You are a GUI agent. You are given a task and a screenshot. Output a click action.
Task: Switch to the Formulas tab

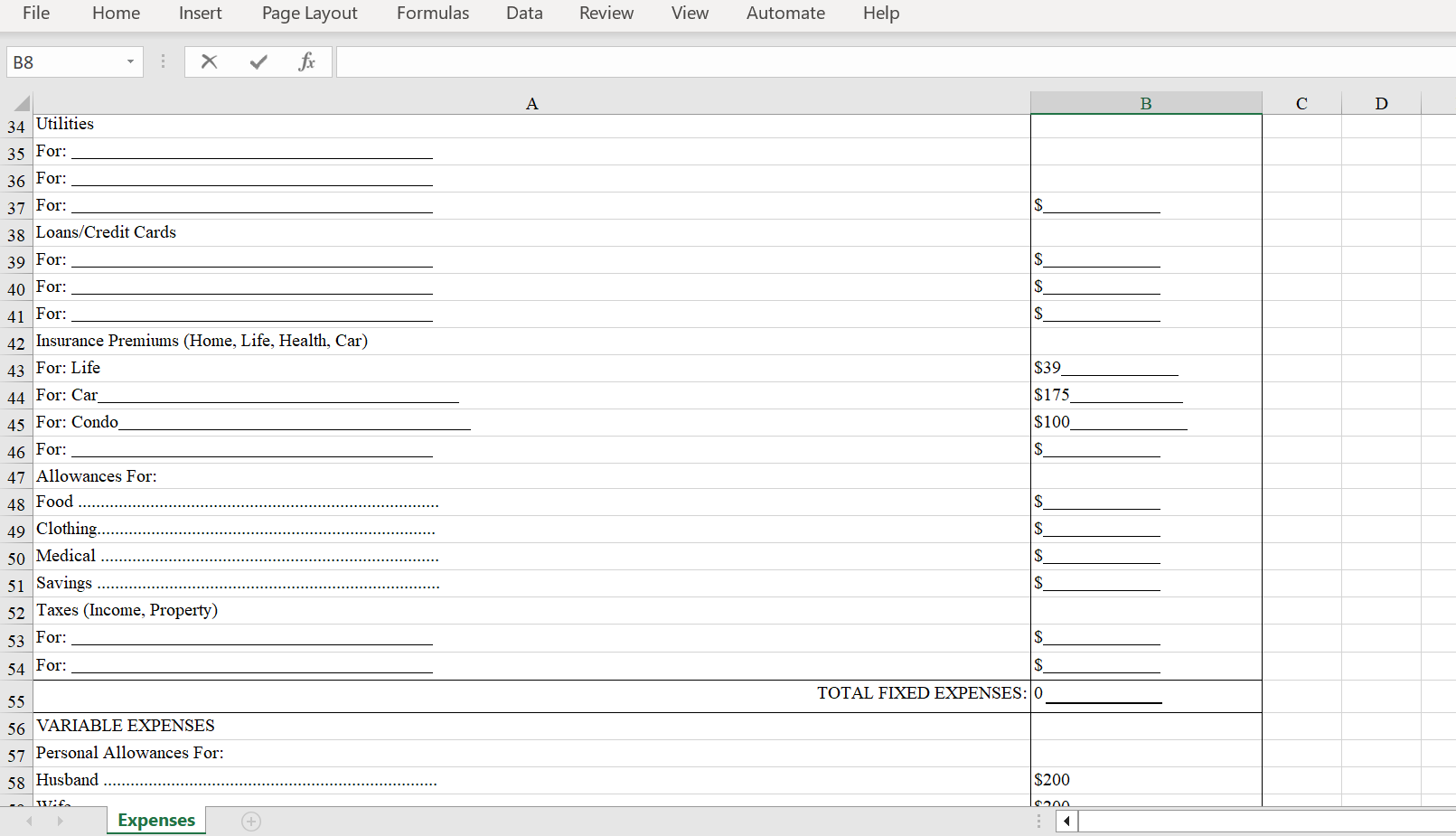click(433, 14)
